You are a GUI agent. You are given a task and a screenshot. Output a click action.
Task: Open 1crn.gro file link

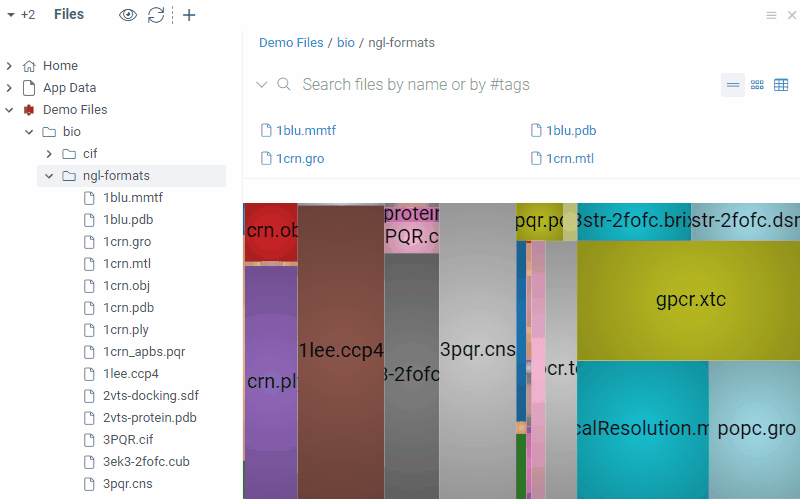[x=300, y=159]
